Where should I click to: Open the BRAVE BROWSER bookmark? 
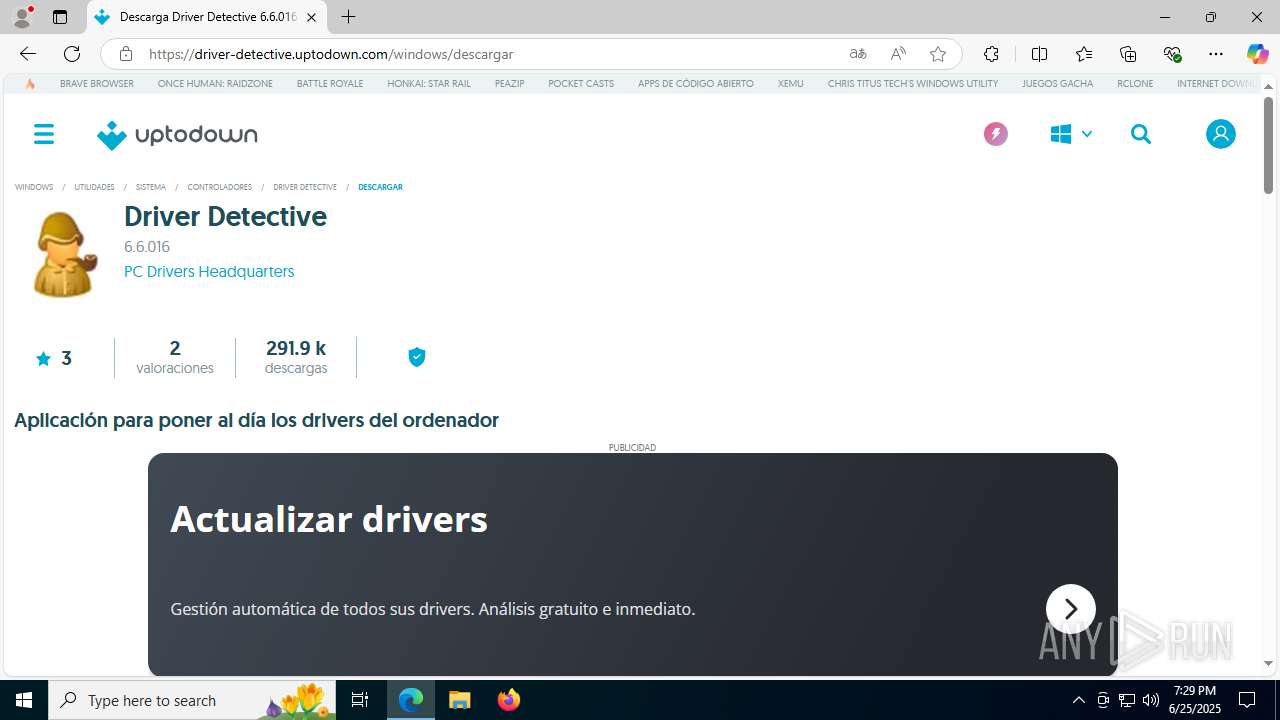point(97,84)
